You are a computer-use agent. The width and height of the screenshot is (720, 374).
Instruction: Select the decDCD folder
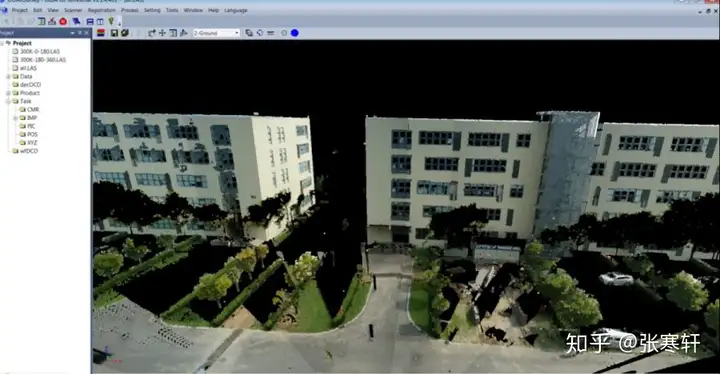tap(30, 85)
